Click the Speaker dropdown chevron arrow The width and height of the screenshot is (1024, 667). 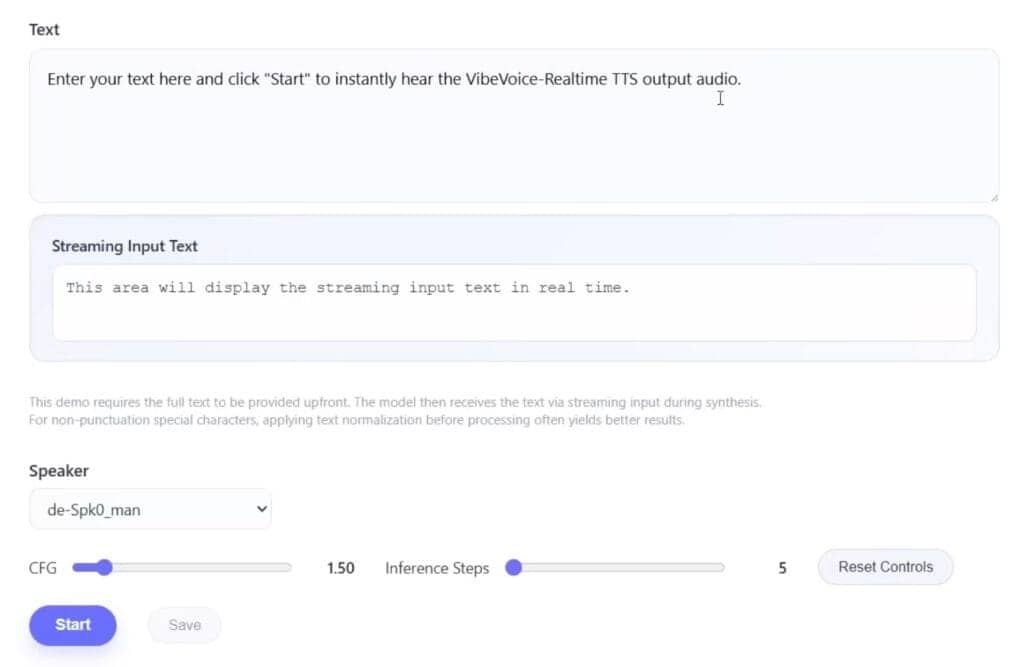(x=262, y=509)
